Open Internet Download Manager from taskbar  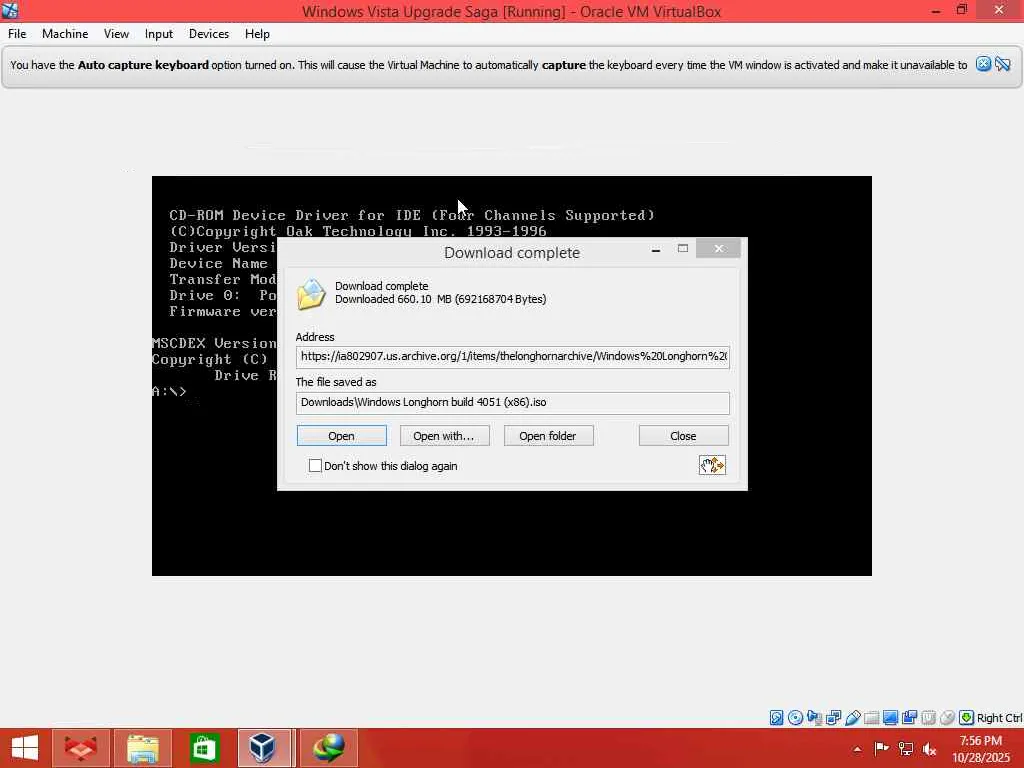[328, 748]
